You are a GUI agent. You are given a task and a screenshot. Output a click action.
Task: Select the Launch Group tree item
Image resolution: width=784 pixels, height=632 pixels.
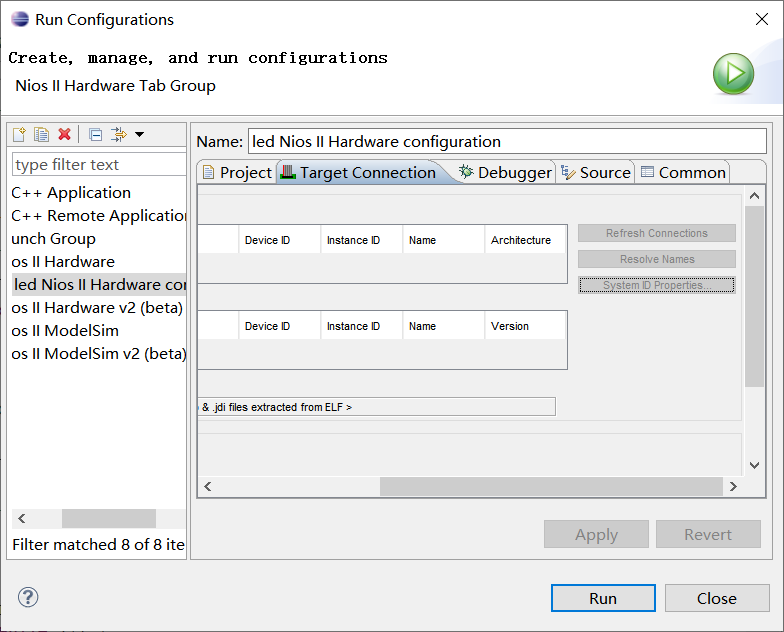coord(54,239)
